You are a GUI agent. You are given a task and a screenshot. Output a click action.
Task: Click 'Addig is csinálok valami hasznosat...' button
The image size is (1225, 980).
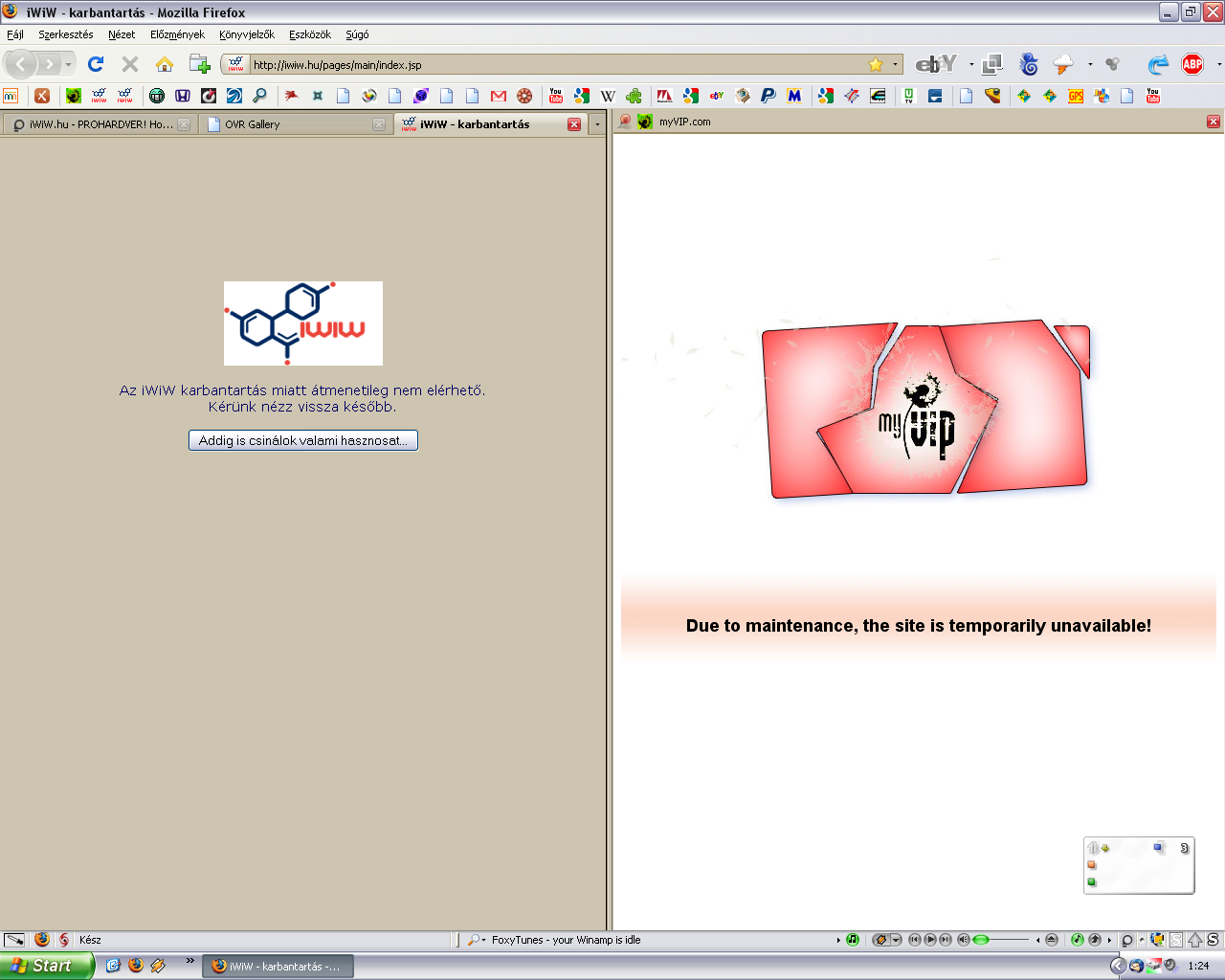tap(303, 440)
